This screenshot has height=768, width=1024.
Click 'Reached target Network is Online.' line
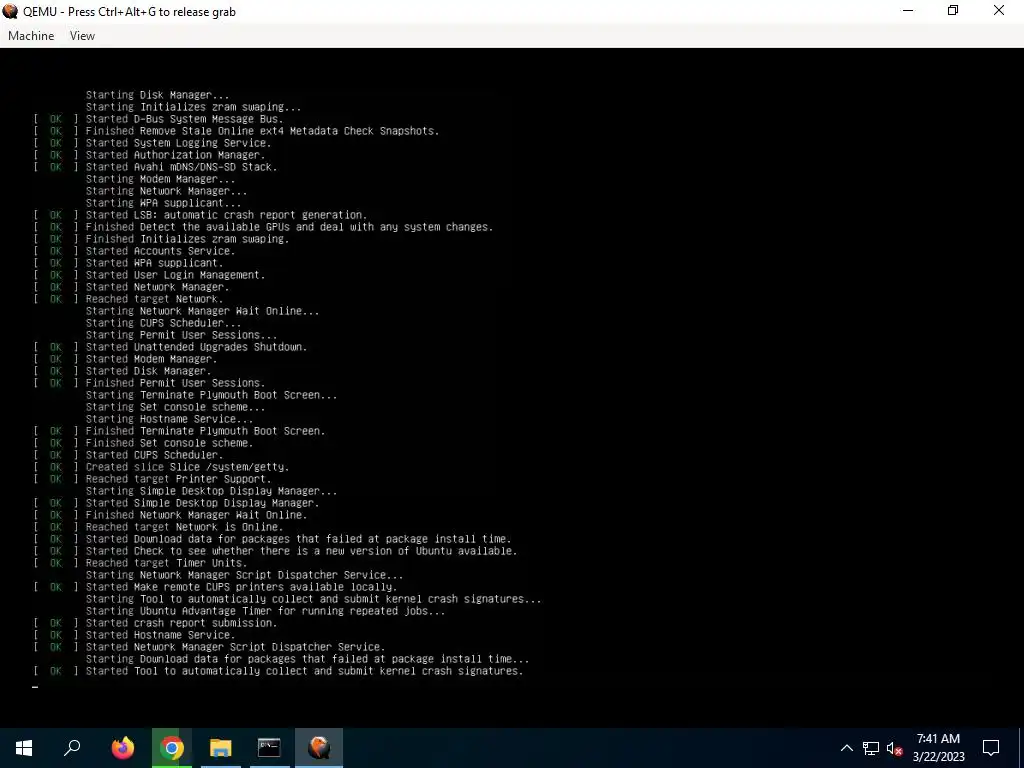[x=185, y=527]
